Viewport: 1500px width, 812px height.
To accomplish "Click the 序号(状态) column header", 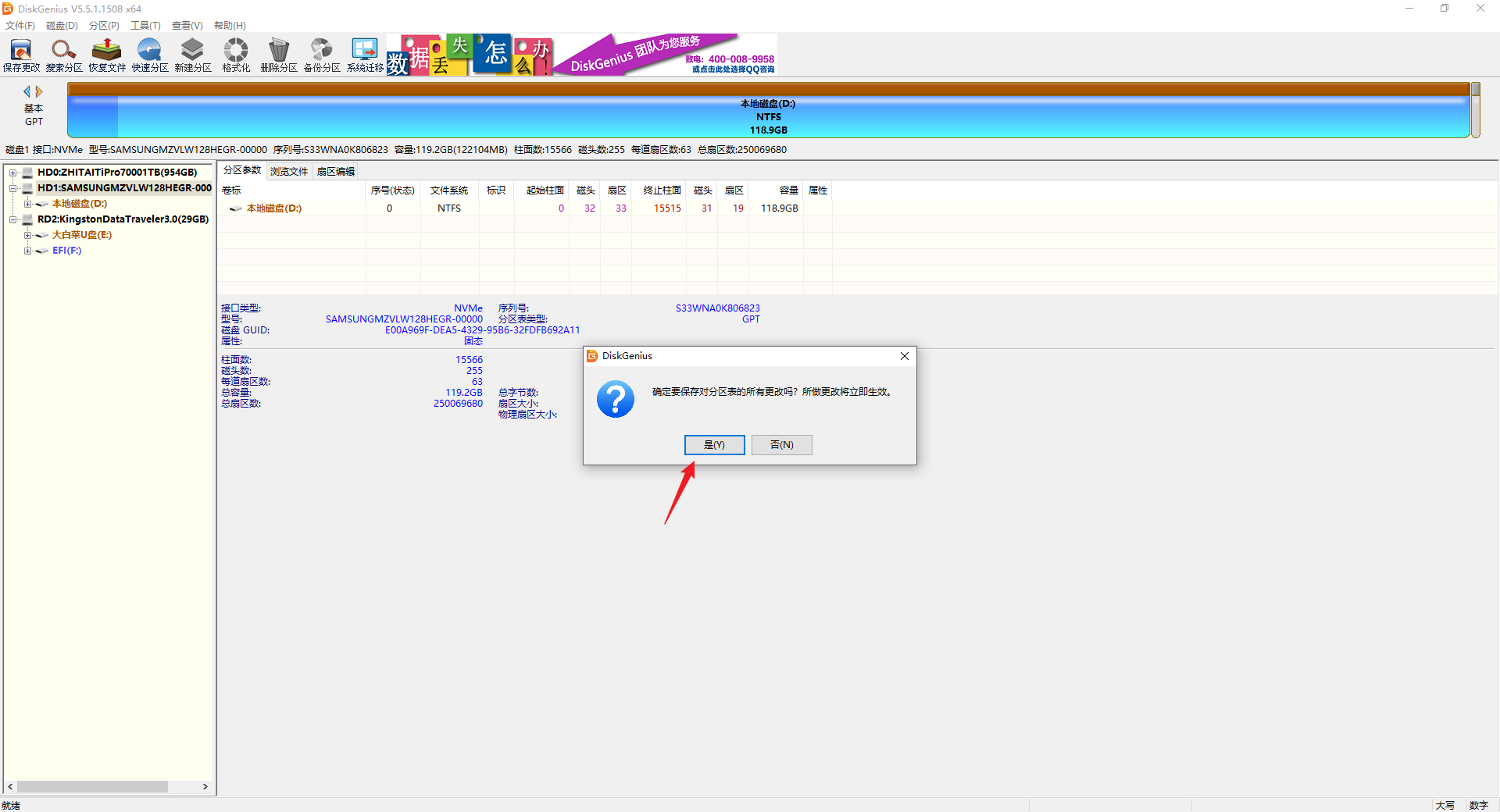I will click(x=392, y=191).
